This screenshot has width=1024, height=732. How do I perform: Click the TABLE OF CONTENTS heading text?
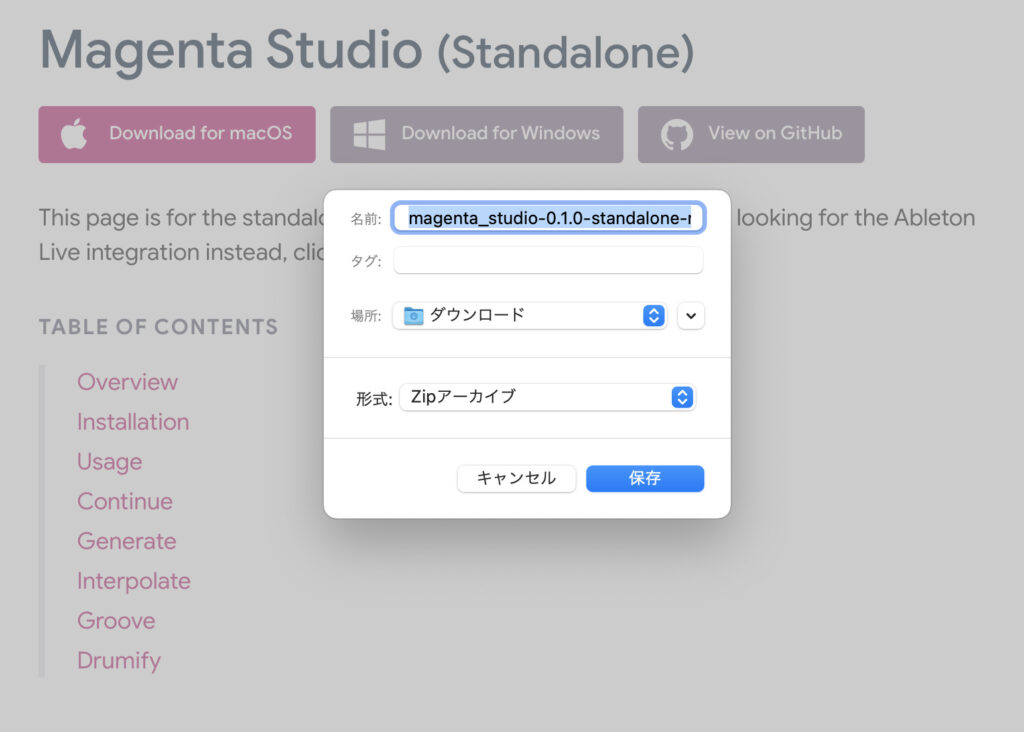tap(159, 326)
